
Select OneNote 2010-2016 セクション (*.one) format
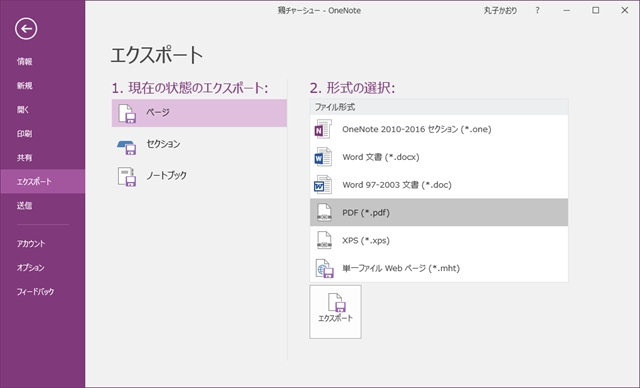click(x=439, y=129)
